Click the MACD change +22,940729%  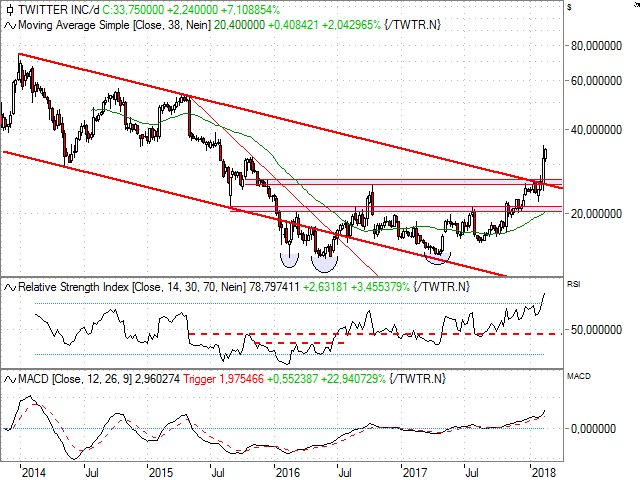pos(353,379)
